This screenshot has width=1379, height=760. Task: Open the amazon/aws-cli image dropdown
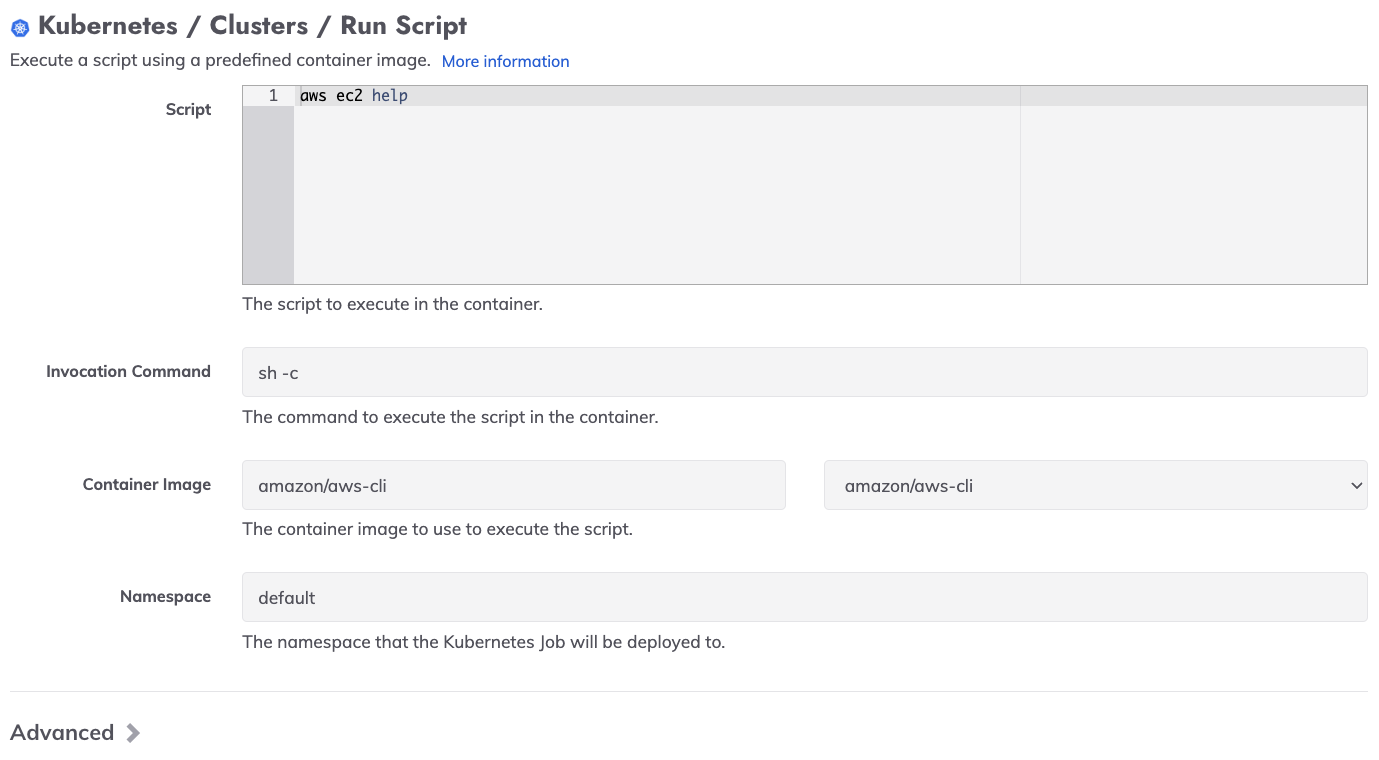tap(1095, 485)
